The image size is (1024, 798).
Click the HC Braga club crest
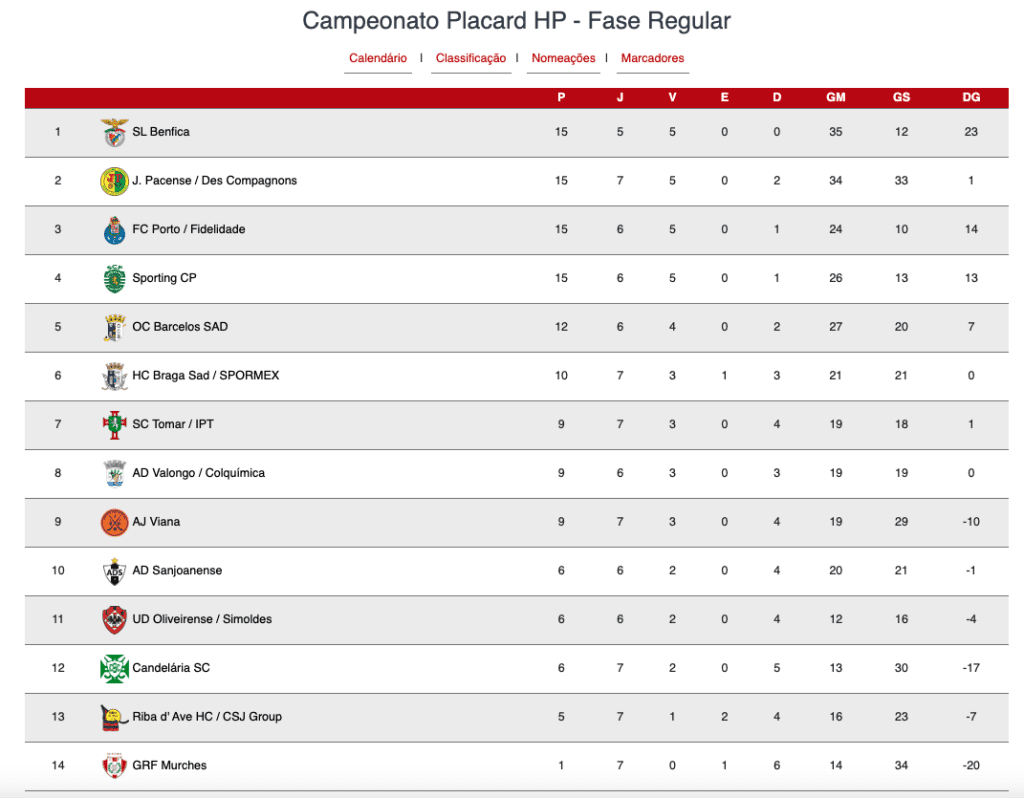click(x=114, y=376)
